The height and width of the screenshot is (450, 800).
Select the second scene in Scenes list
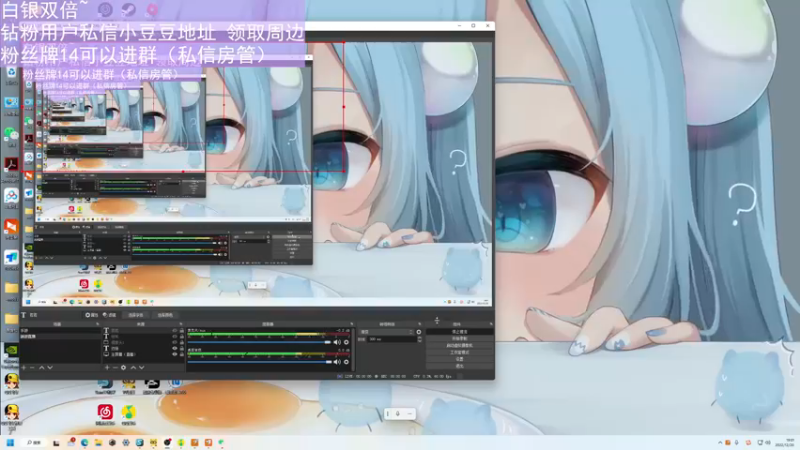click(x=60, y=337)
